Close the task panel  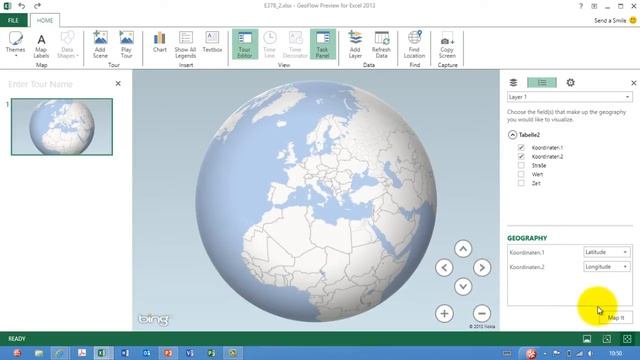pyautogui.click(x=633, y=83)
